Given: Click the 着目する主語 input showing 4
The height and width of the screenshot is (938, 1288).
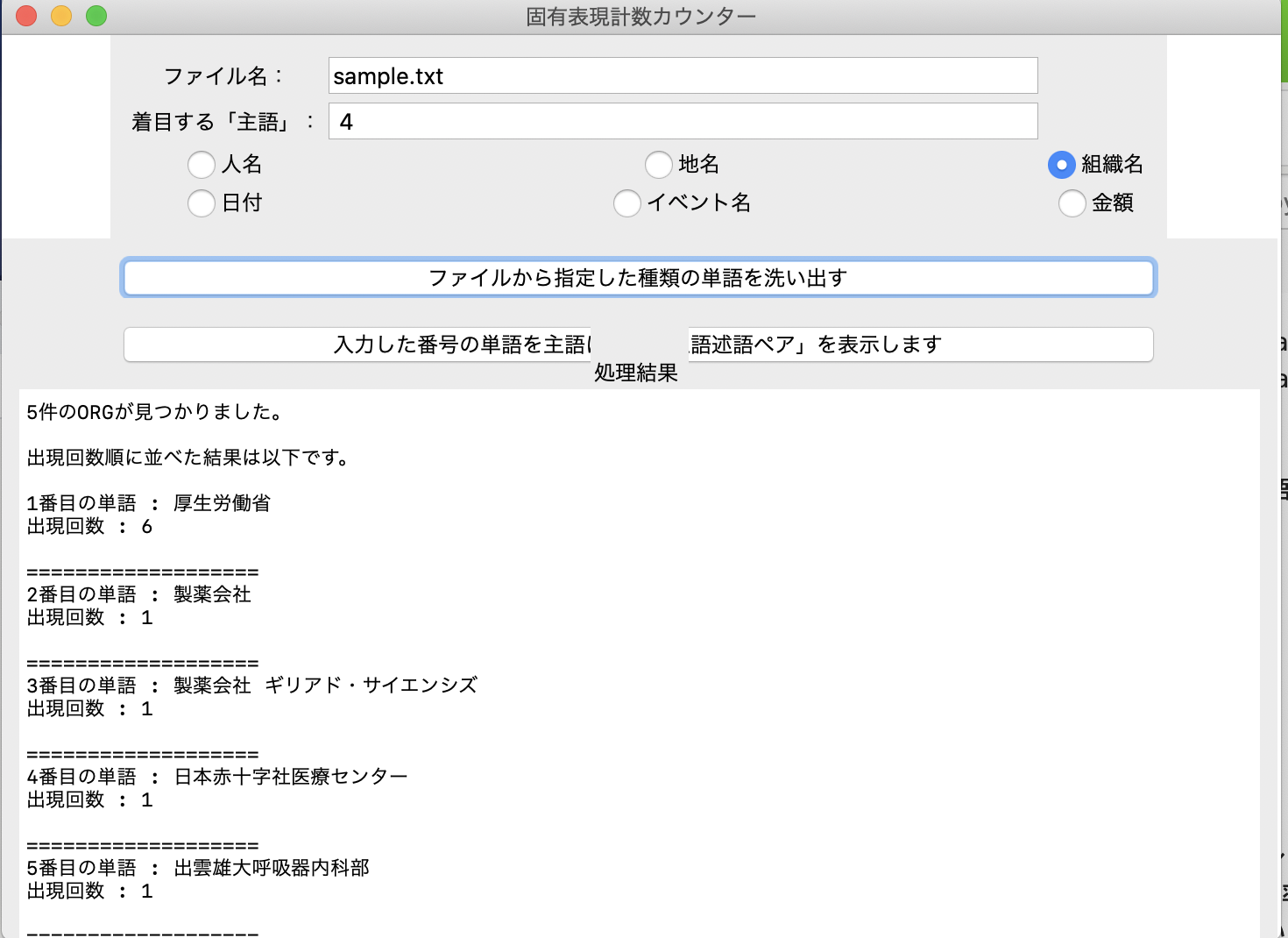Looking at the screenshot, I should [682, 120].
